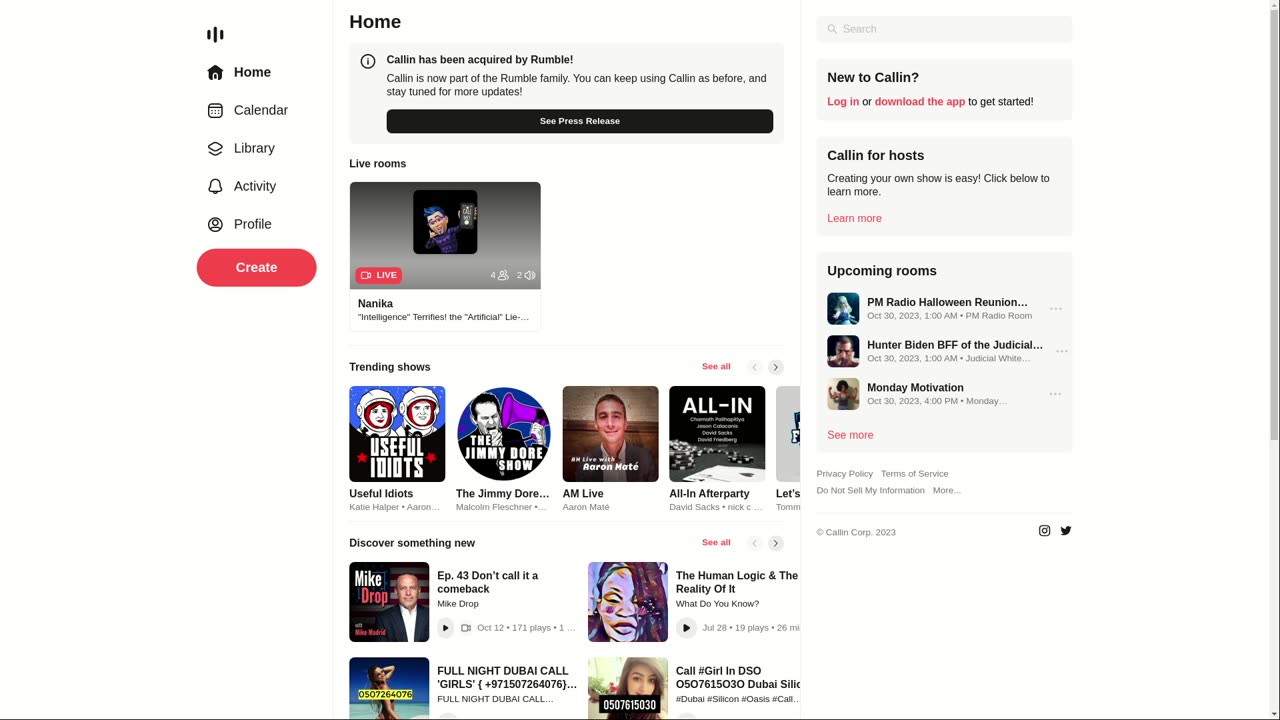Click the search magnifier icon
Image resolution: width=1280 pixels, height=720 pixels.
pyautogui.click(x=832, y=29)
